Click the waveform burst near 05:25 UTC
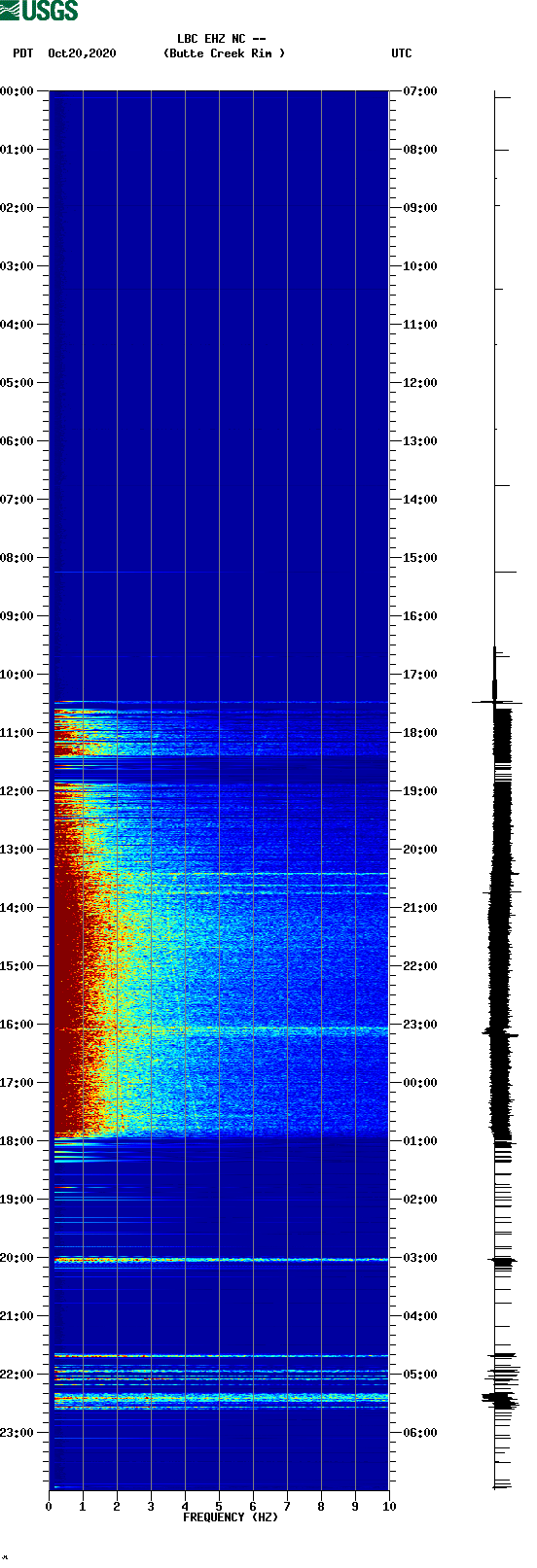 500,1400
